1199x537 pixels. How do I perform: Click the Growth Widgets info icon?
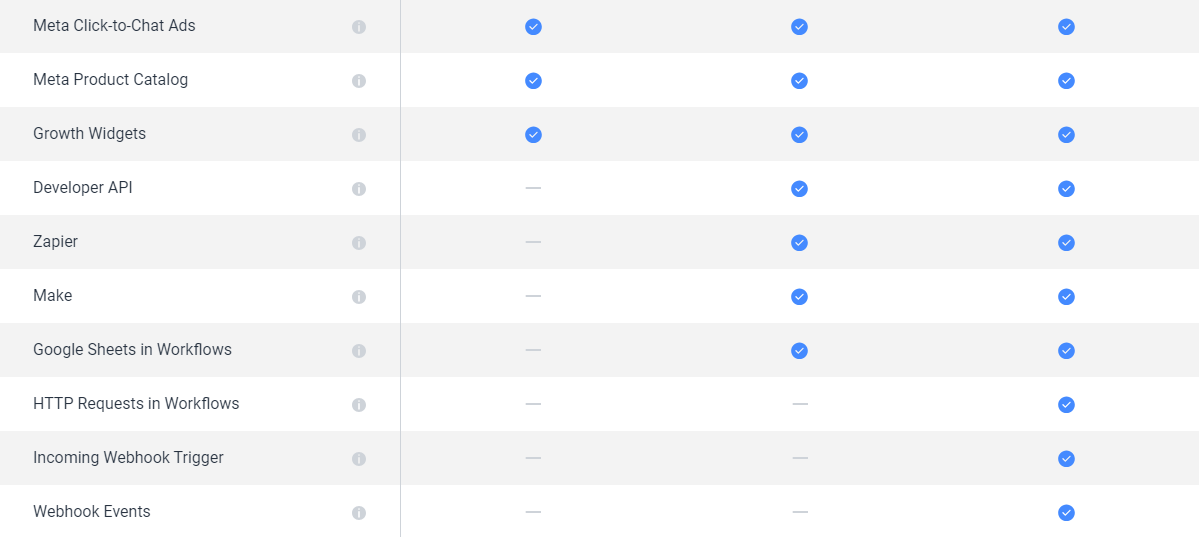[x=359, y=135]
